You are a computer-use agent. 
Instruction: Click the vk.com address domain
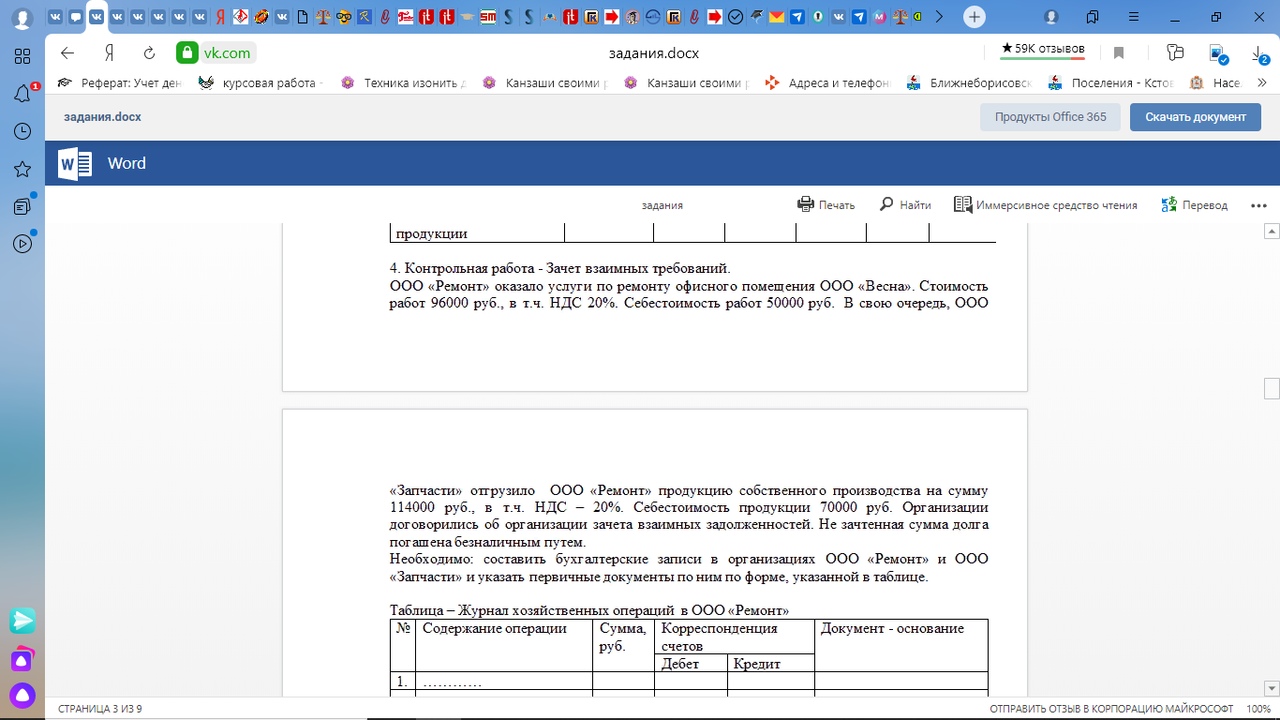tap(225, 53)
